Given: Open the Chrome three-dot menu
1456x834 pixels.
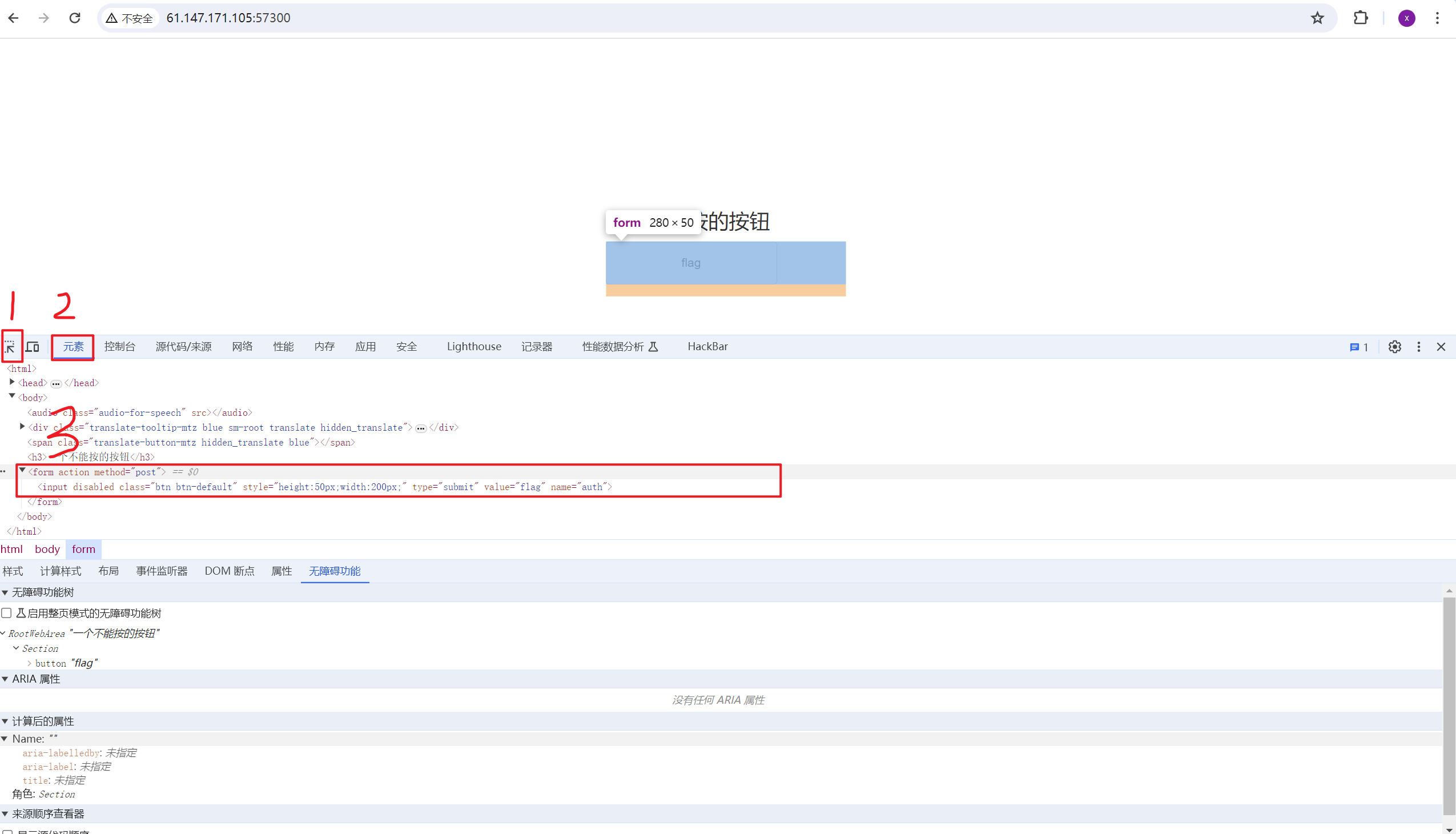Looking at the screenshot, I should 1437,18.
